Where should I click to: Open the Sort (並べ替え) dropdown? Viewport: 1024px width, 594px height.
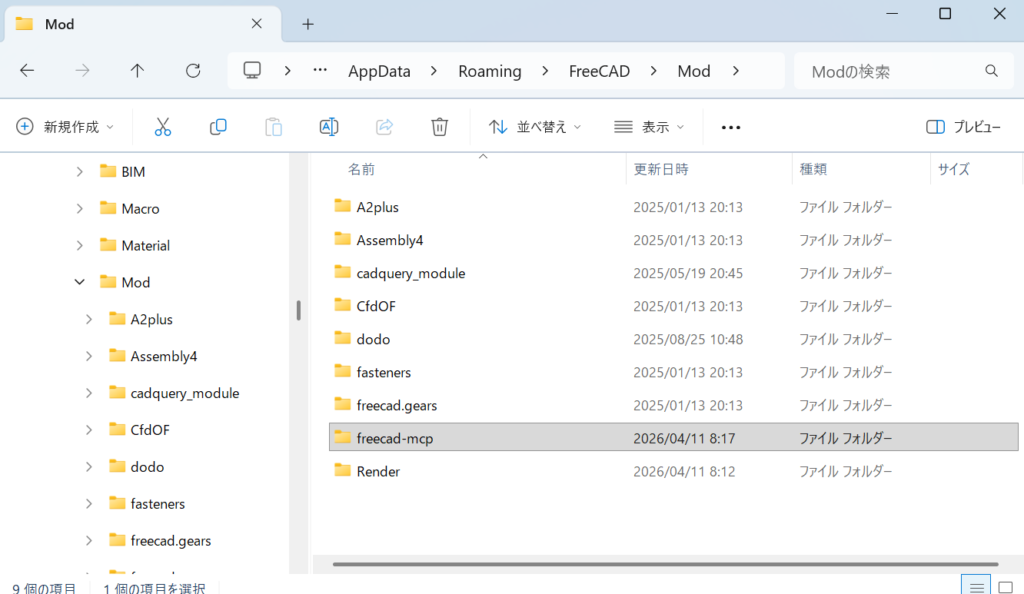pos(534,127)
